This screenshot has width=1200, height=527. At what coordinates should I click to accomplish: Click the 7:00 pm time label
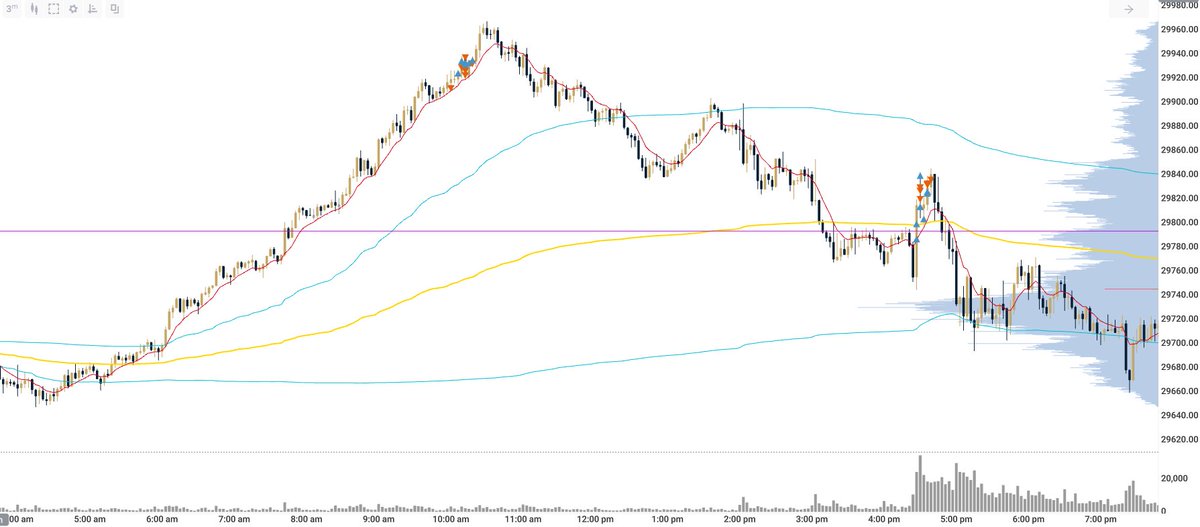coord(1100,520)
